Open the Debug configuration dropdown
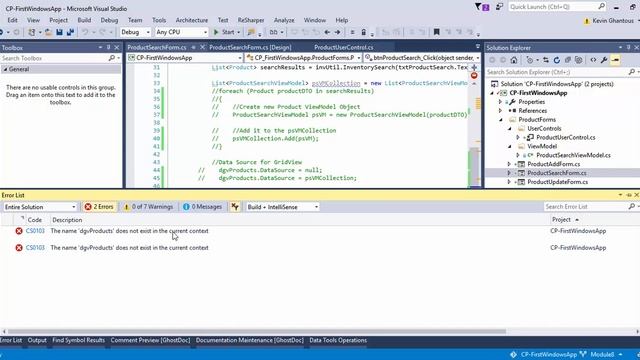Image resolution: width=640 pixels, height=360 pixels. click(136, 32)
